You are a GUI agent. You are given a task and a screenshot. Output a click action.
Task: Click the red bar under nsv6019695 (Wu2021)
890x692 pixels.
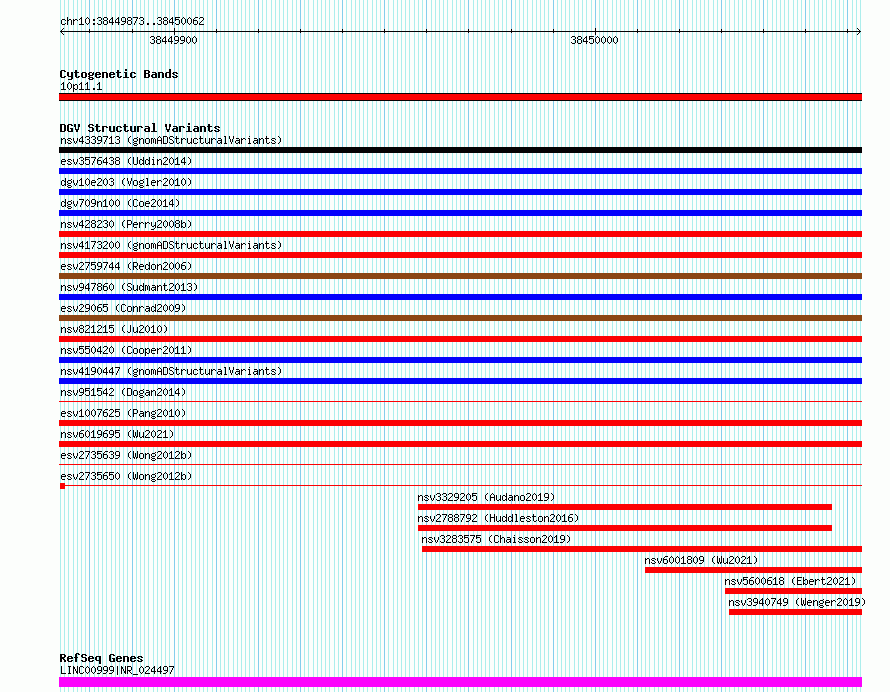(460, 444)
